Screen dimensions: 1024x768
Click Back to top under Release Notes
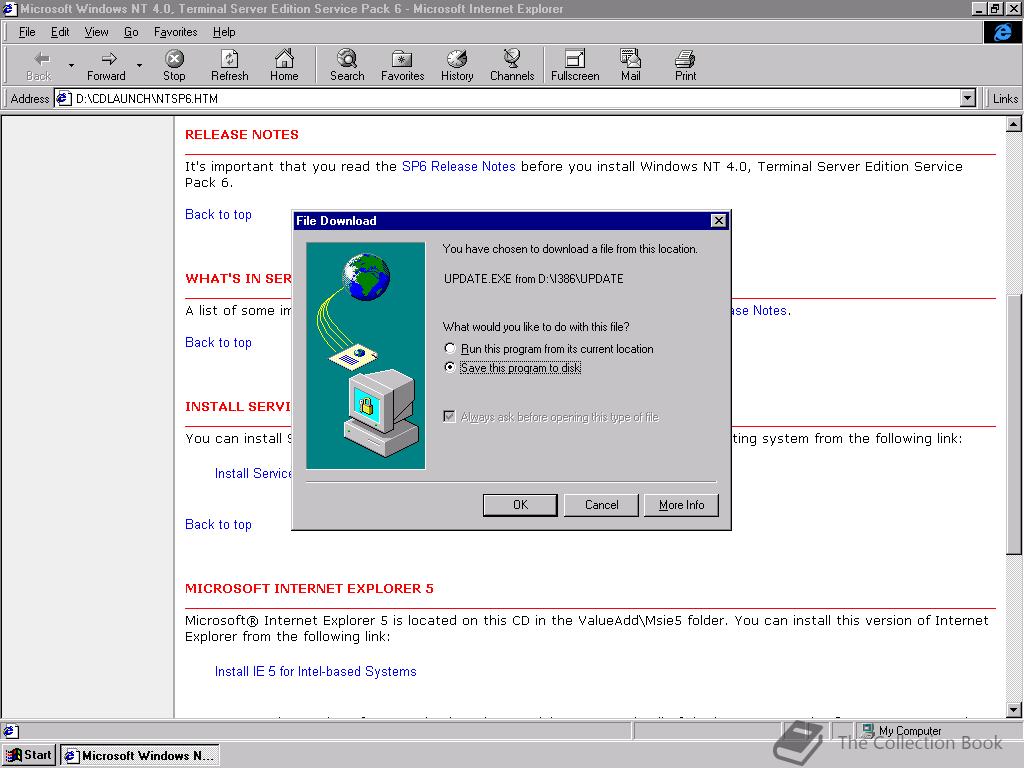[x=218, y=214]
